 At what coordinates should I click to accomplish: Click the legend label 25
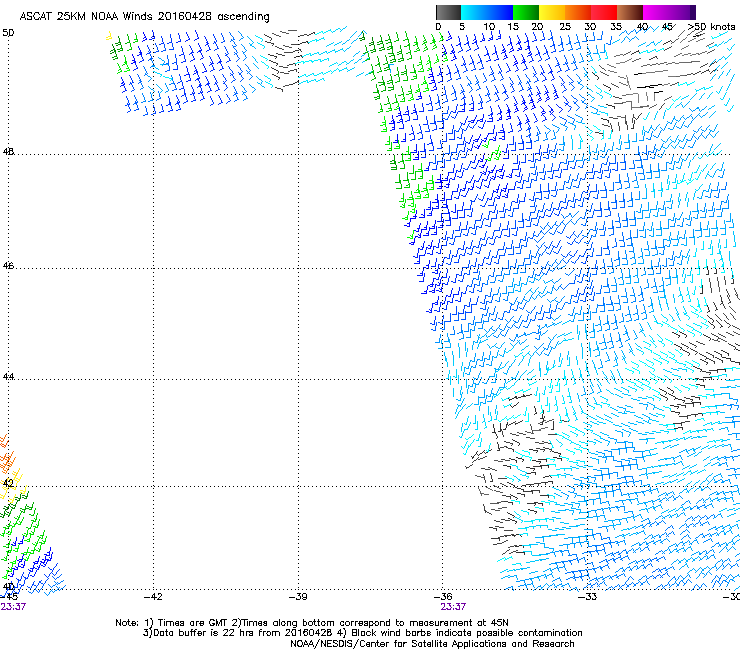coord(565,27)
